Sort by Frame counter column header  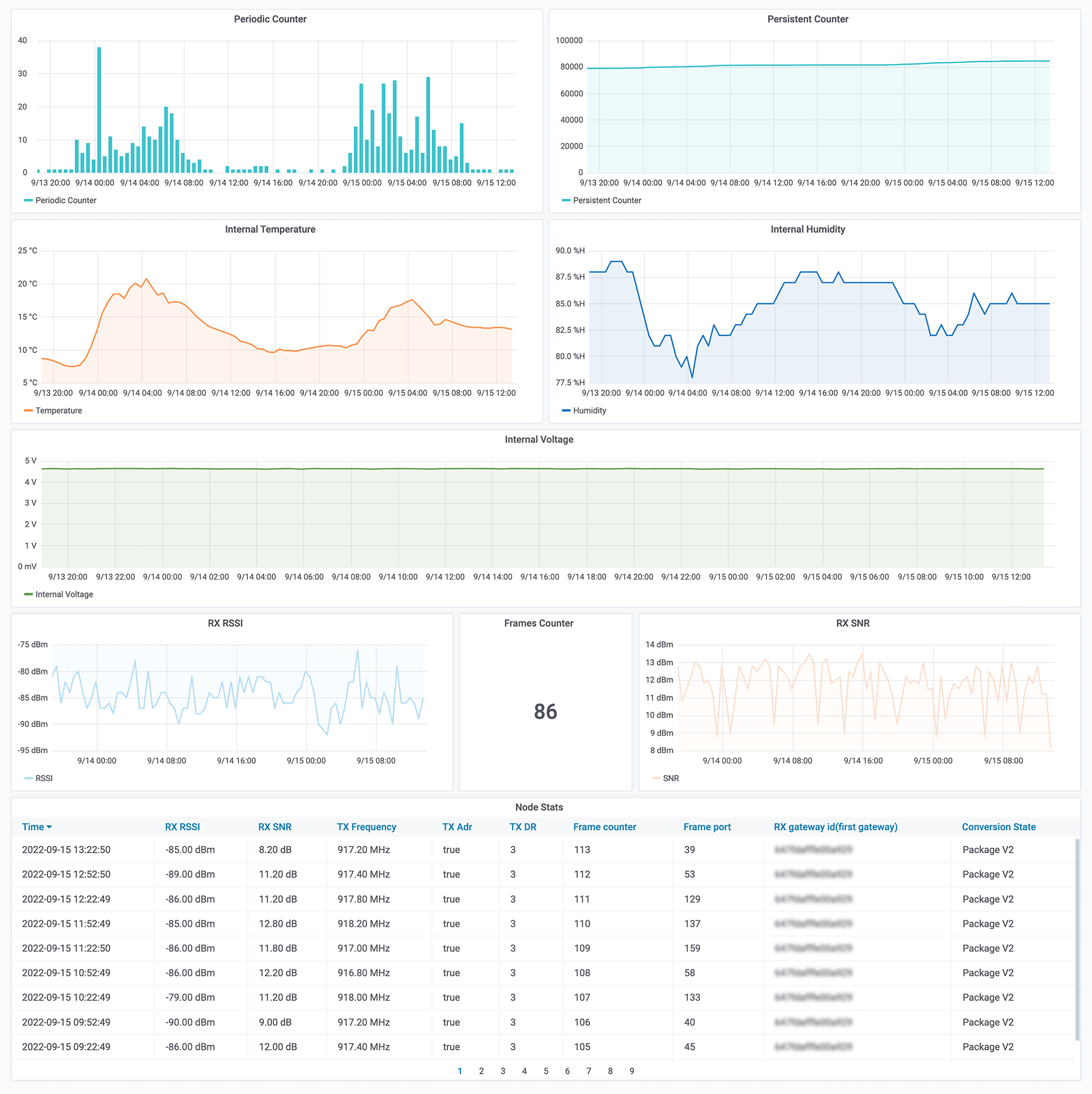point(604,827)
